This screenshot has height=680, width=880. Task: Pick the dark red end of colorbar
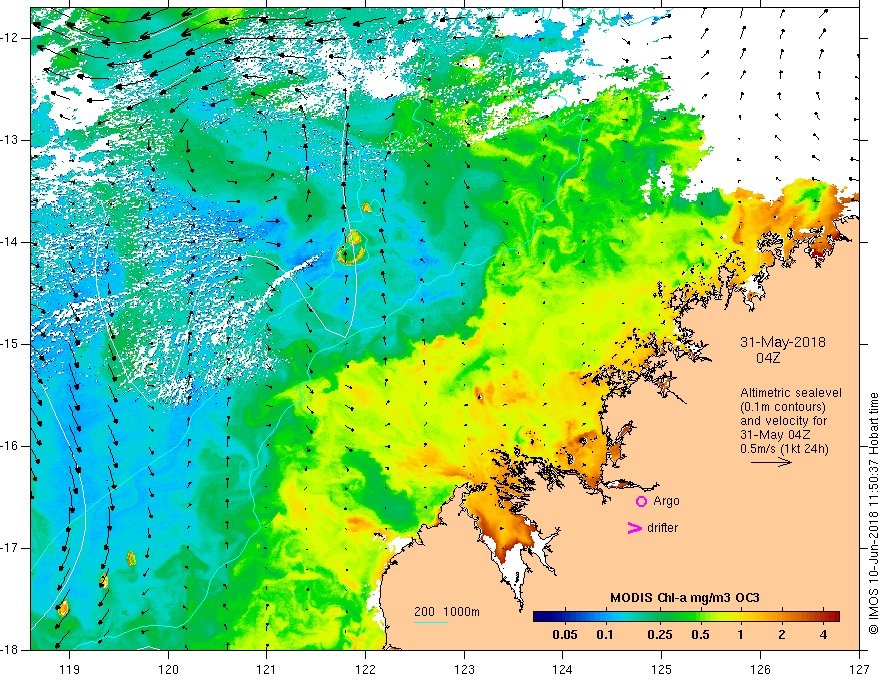pos(833,617)
